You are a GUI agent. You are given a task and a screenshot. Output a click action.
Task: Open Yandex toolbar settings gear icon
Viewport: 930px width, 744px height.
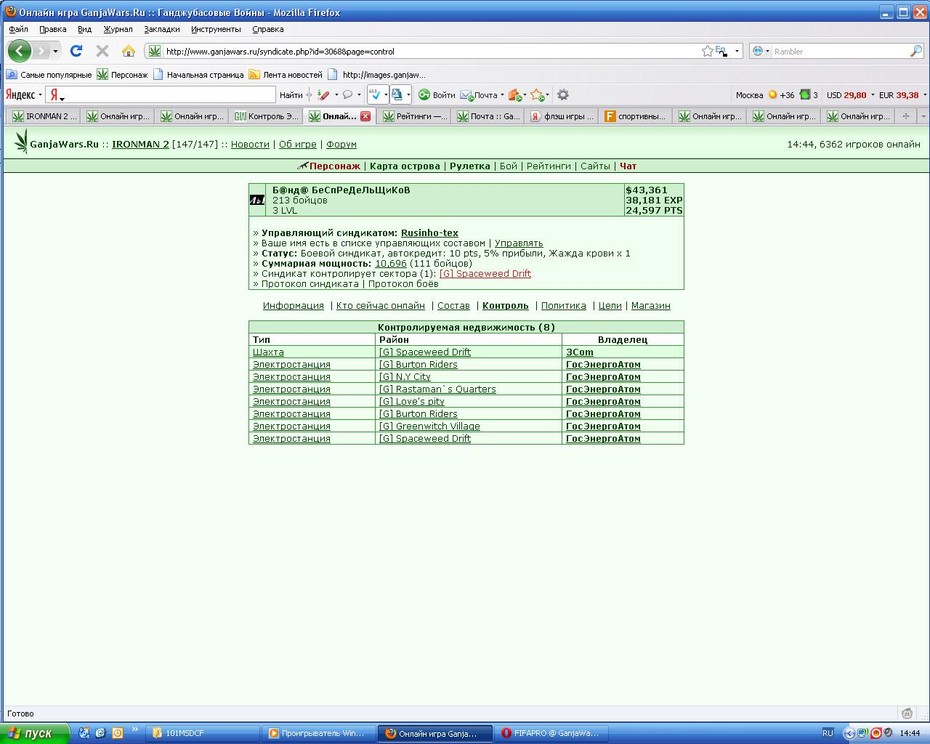[x=563, y=95]
